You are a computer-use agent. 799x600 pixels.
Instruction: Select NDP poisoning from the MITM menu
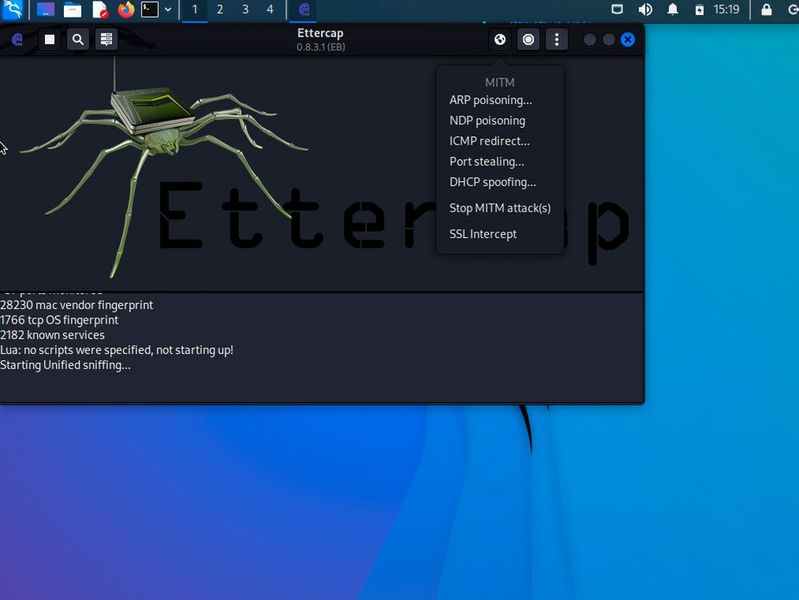click(x=487, y=121)
